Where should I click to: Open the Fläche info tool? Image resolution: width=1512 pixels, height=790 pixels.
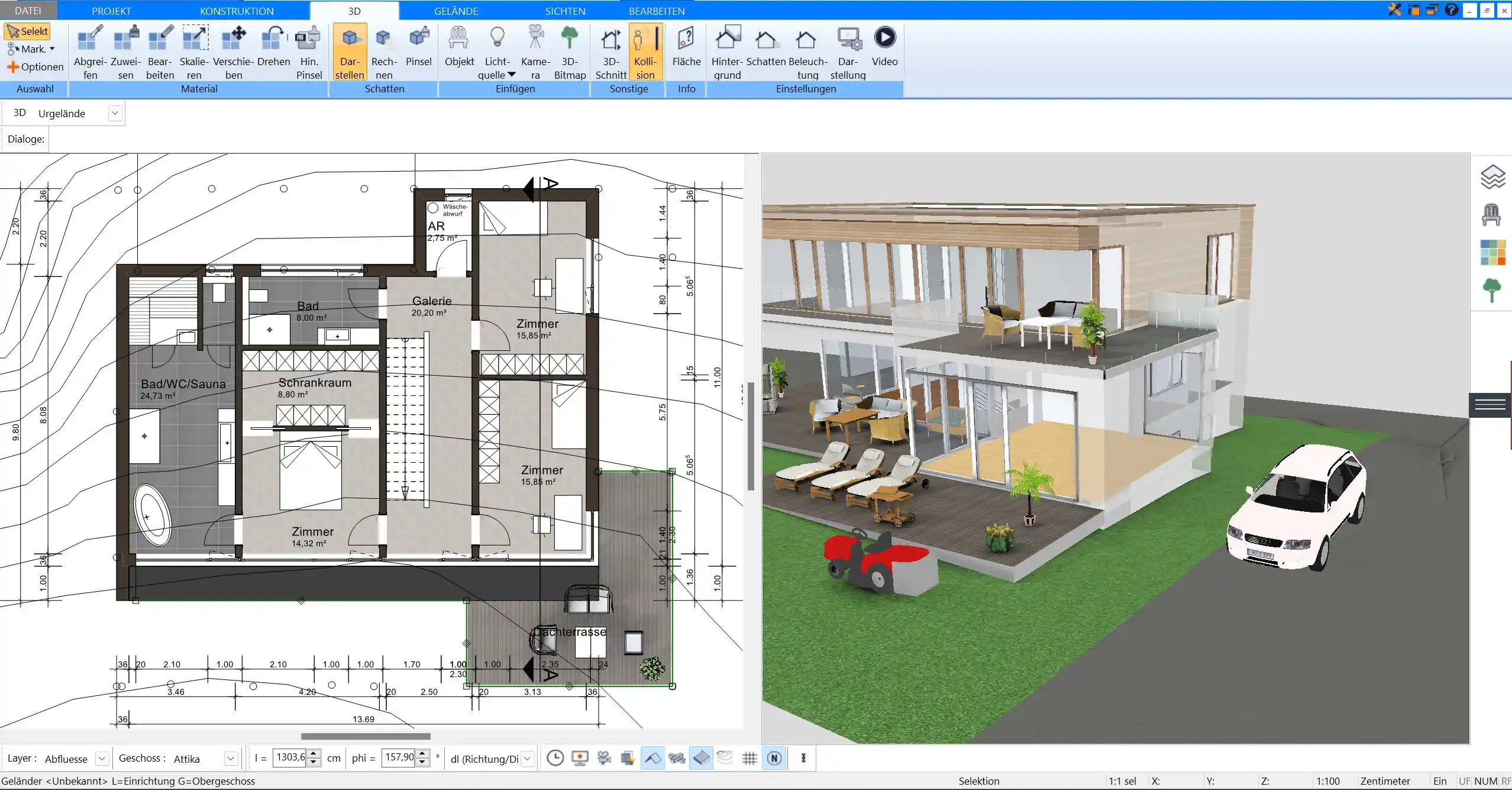[x=686, y=46]
